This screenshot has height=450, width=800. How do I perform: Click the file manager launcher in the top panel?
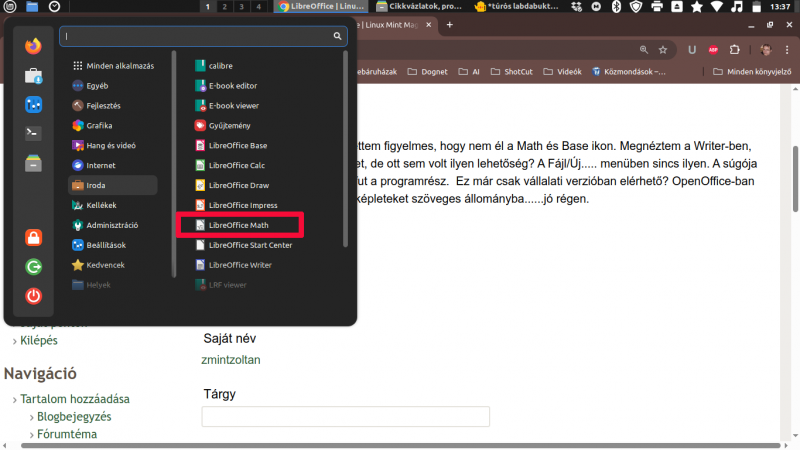tap(32, 6)
